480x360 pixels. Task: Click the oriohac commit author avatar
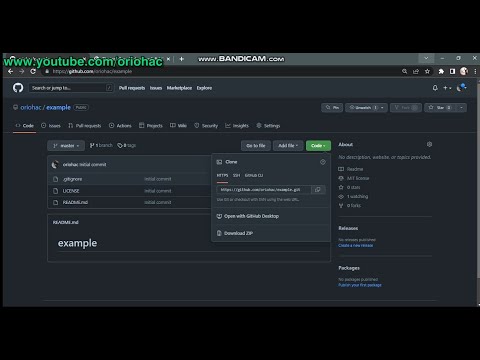[55, 164]
